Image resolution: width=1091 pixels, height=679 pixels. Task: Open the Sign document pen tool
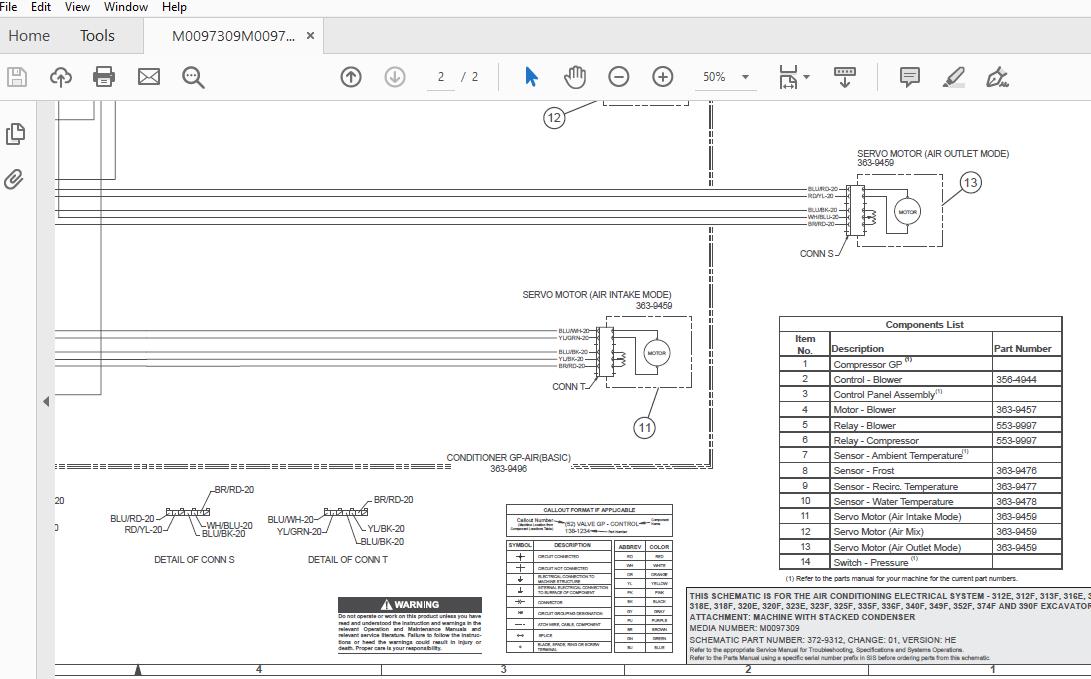click(x=998, y=77)
